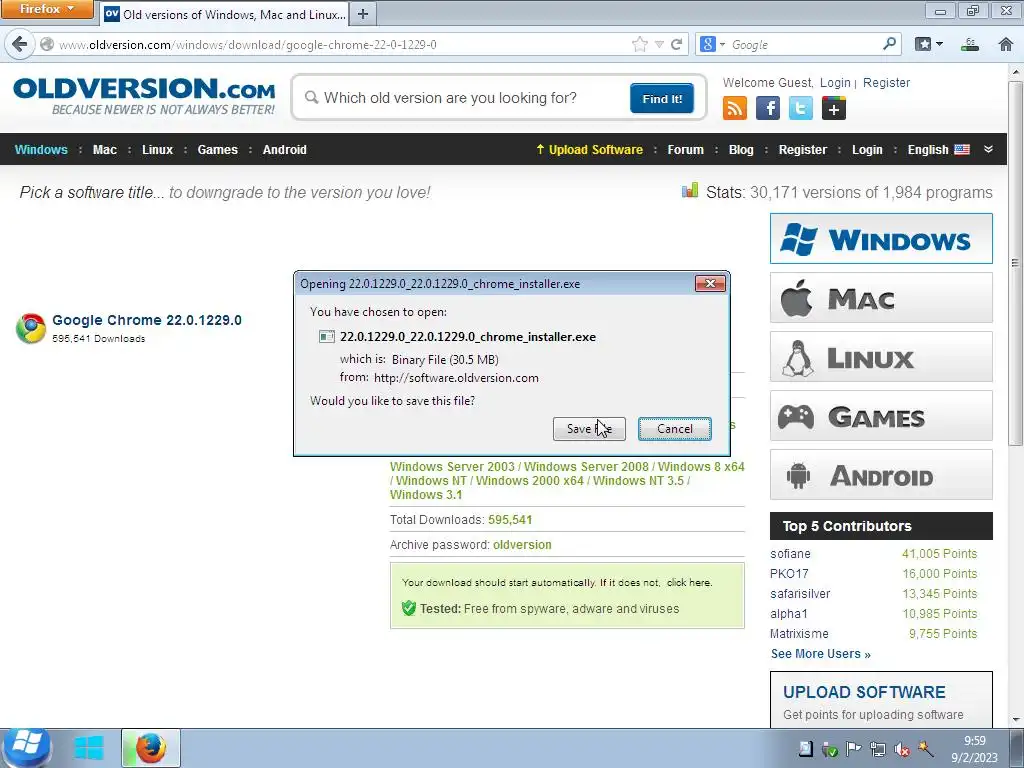This screenshot has height=768, width=1024.
Task: Open See More Users link
Action: tap(820, 654)
